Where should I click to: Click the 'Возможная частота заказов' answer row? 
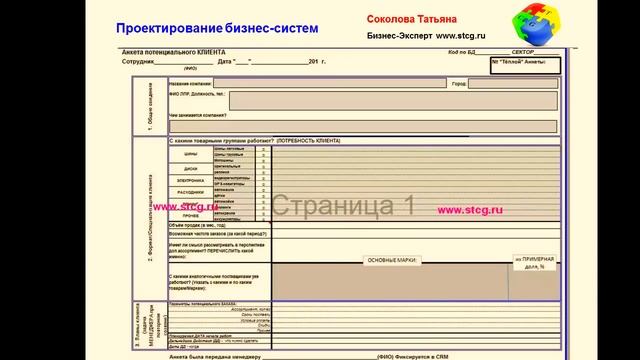416,234
